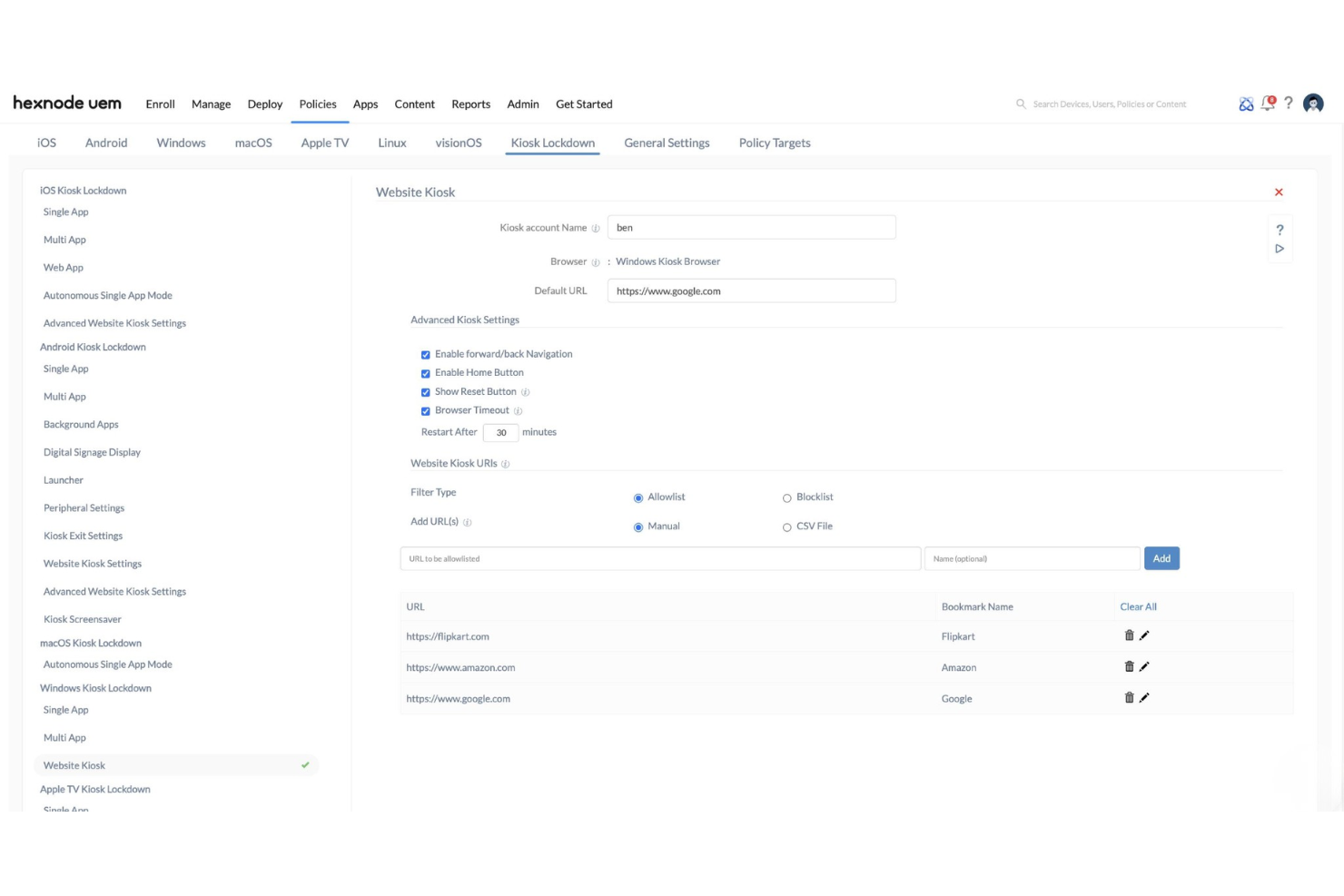Click the play triangle icon in side panel
Viewport: 1344px width, 896px height.
coord(1280,249)
